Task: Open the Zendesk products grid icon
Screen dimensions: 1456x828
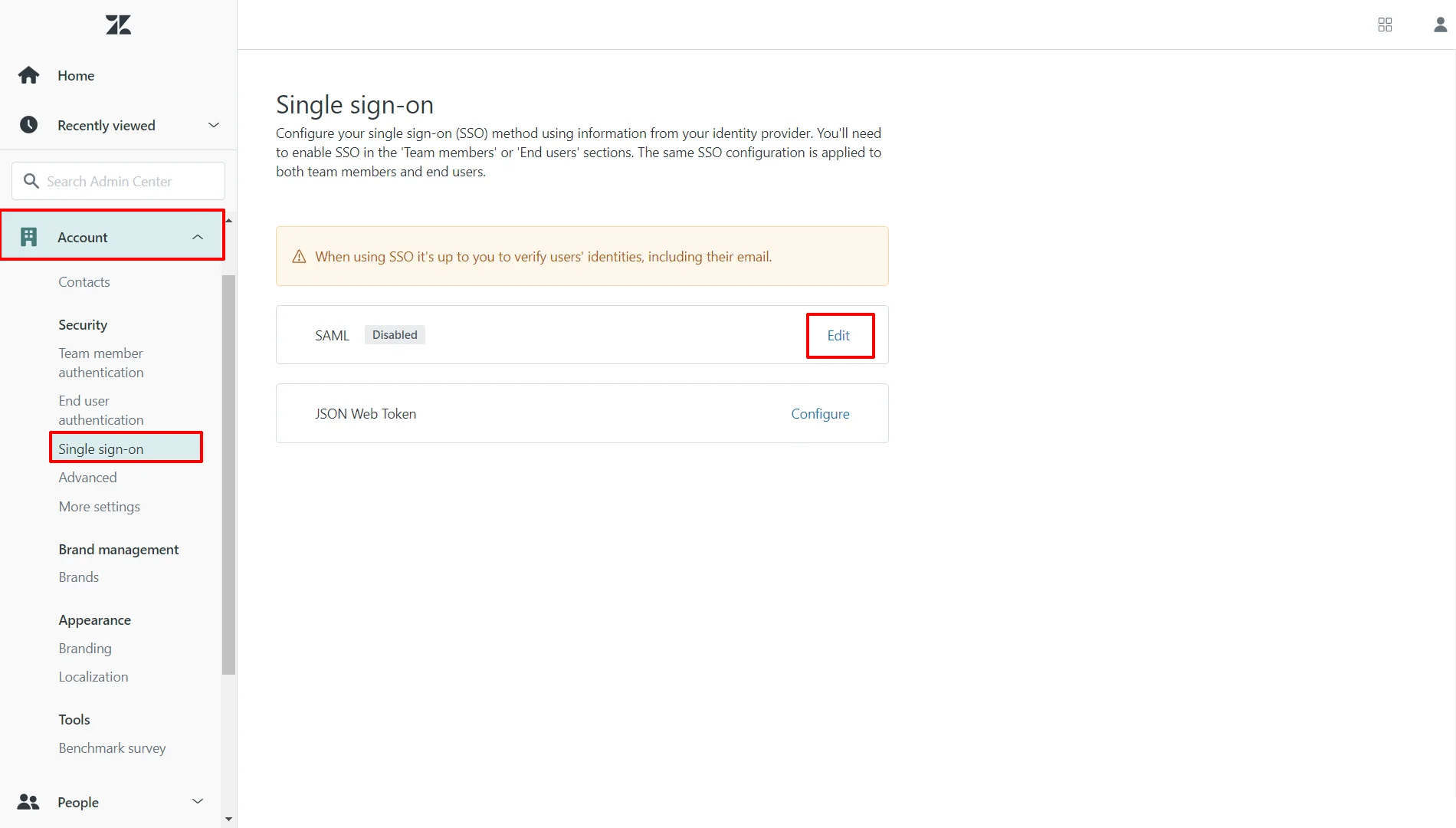Action: pyautogui.click(x=1385, y=24)
